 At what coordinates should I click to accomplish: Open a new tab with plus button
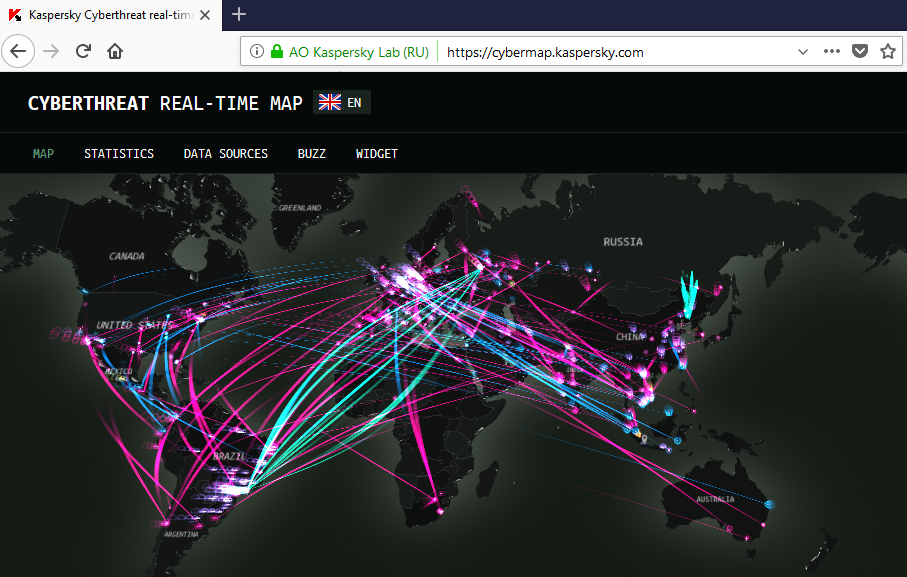239,14
